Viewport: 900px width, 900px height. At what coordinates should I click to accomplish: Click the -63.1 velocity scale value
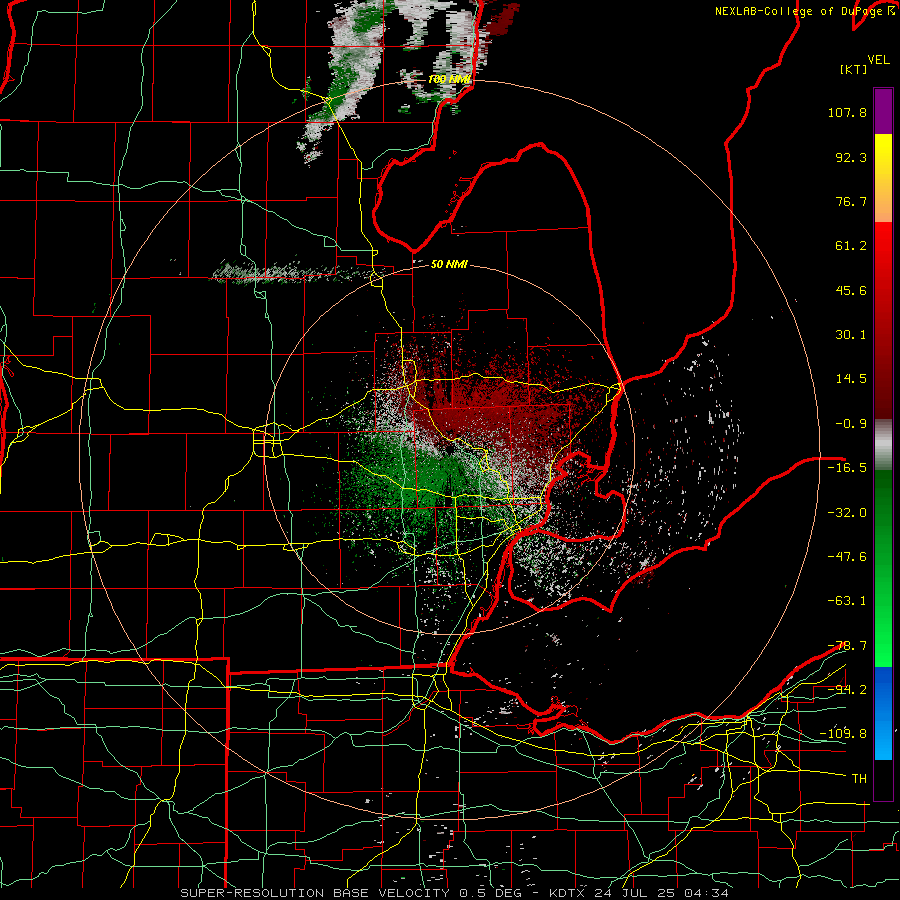pos(847,601)
